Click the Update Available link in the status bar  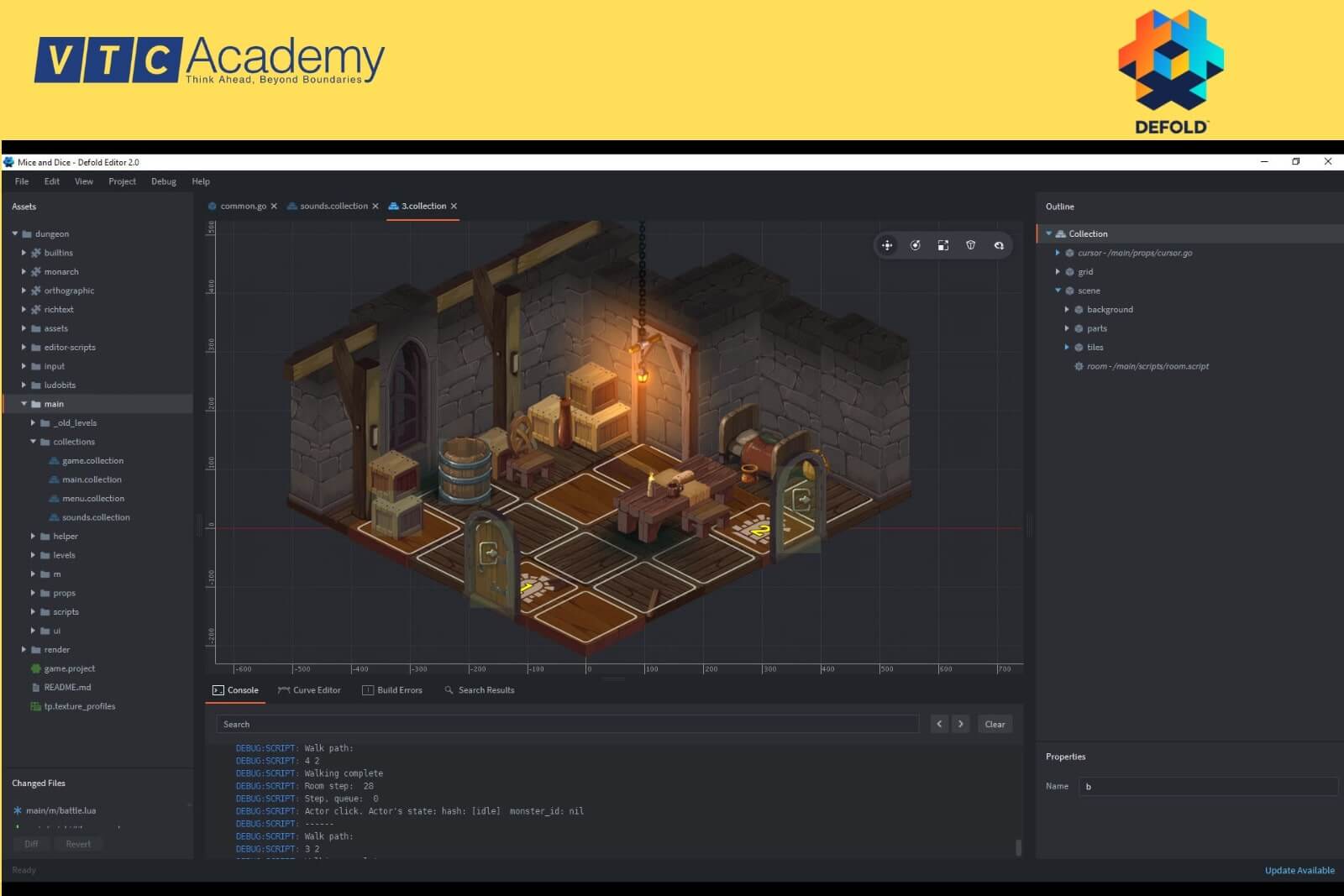[1299, 870]
